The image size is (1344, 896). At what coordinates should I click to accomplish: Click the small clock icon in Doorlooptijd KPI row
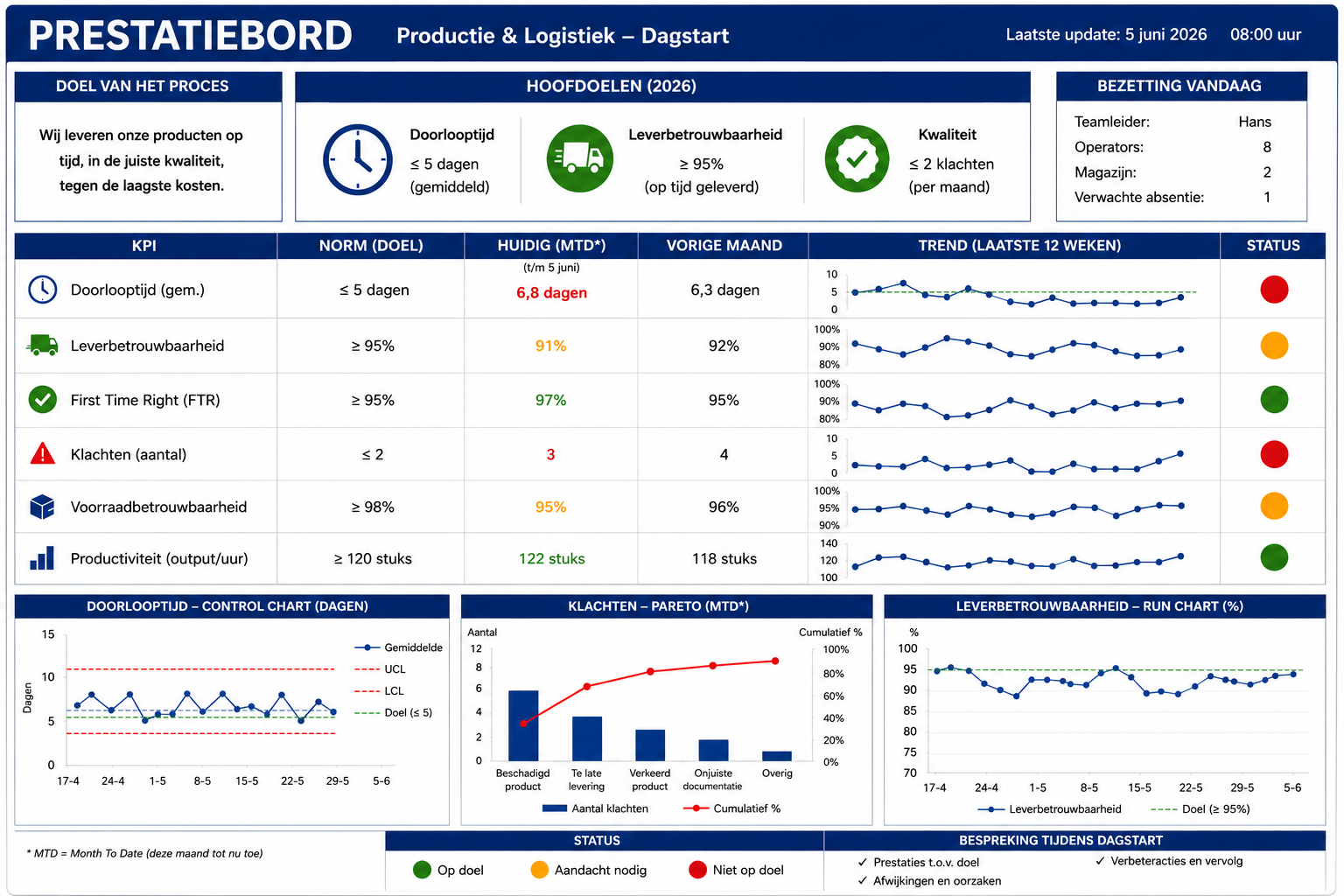point(42,290)
